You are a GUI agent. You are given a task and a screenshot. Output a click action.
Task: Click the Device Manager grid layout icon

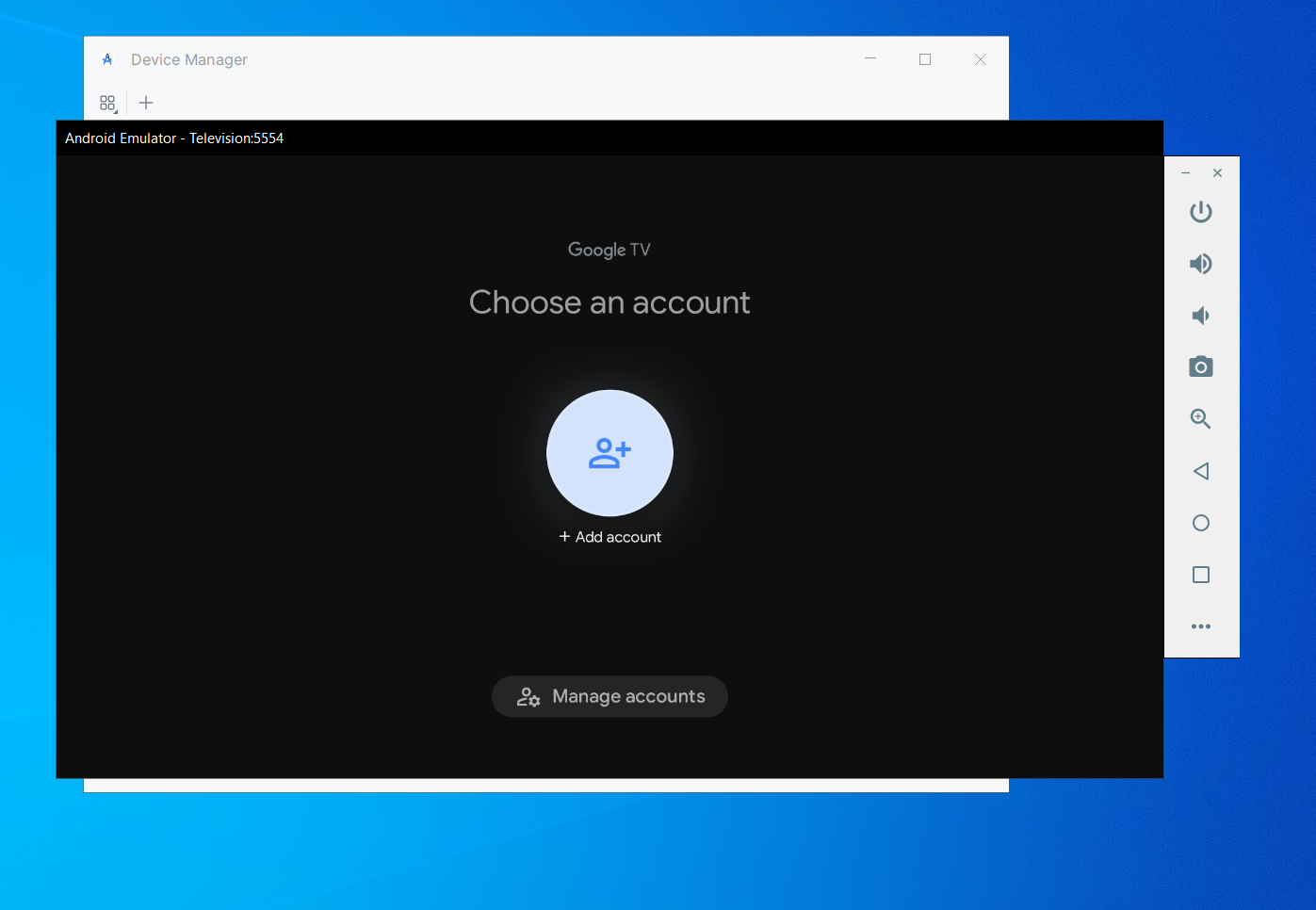click(x=108, y=103)
